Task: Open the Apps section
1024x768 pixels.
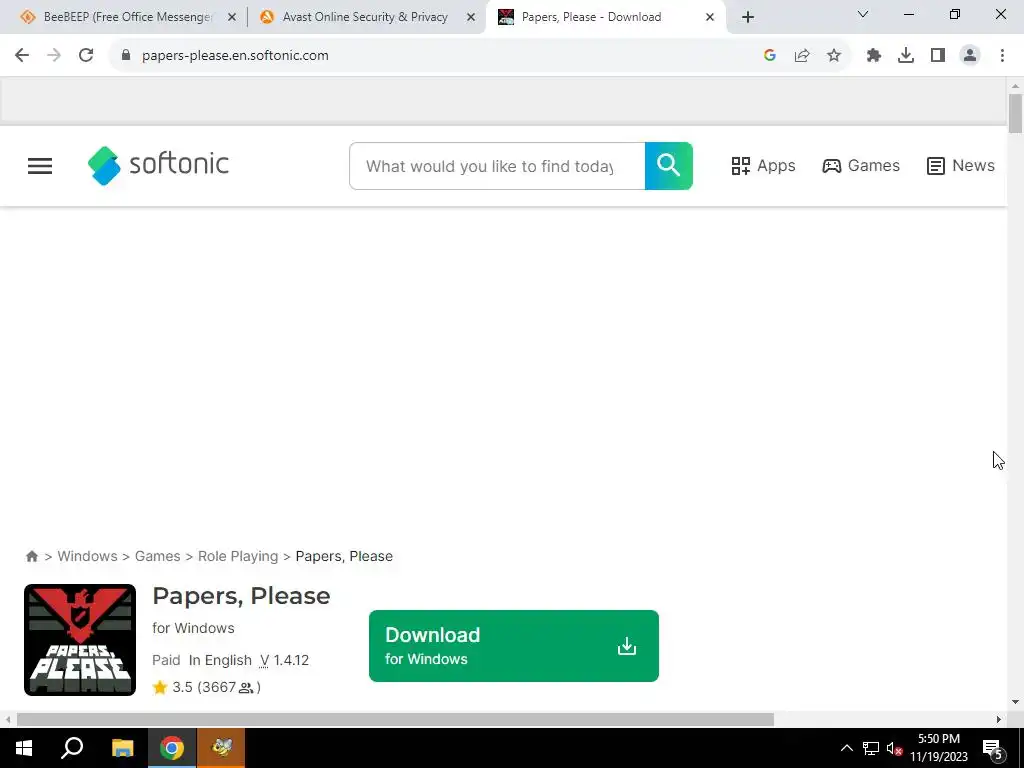Action: click(x=763, y=166)
